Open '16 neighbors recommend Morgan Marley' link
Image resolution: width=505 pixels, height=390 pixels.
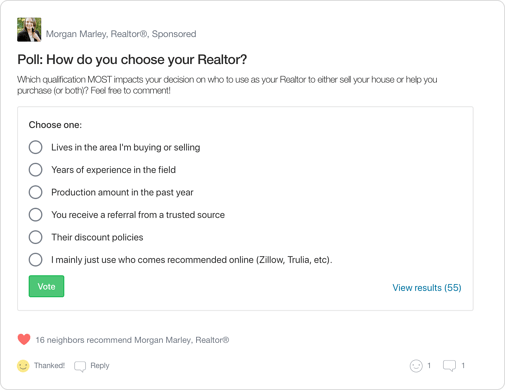tap(132, 340)
